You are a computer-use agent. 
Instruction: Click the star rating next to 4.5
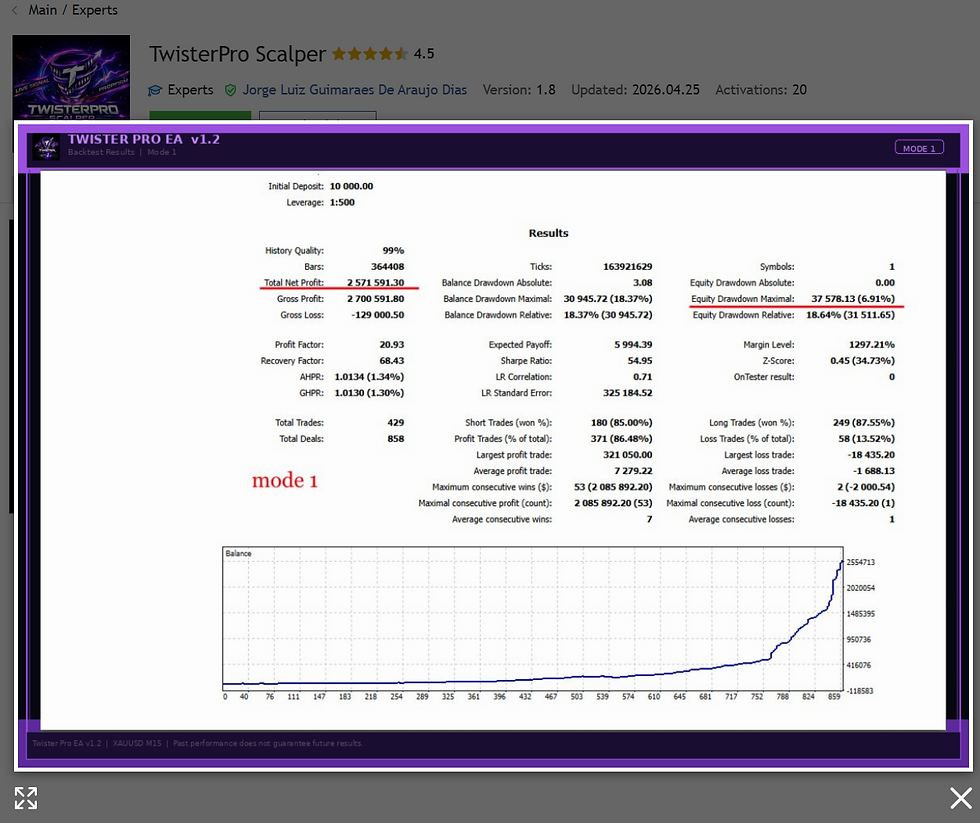click(x=370, y=54)
